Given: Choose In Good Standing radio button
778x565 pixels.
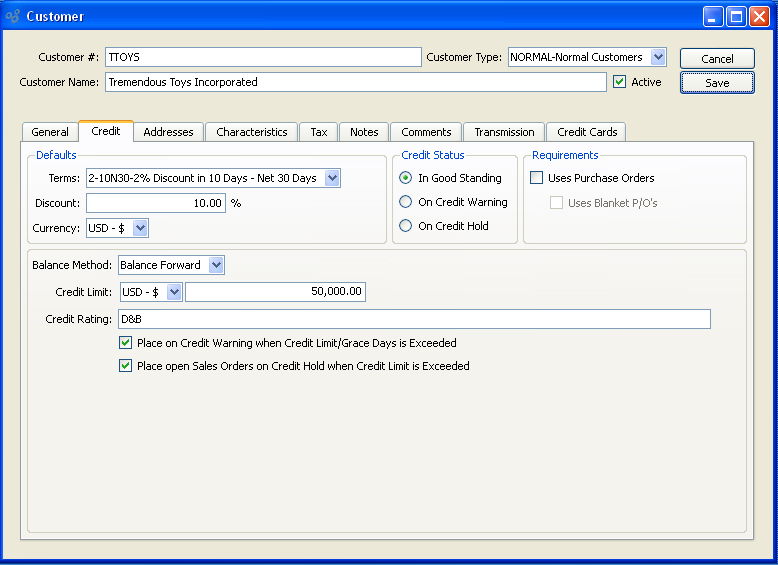Looking at the screenshot, I should (406, 178).
